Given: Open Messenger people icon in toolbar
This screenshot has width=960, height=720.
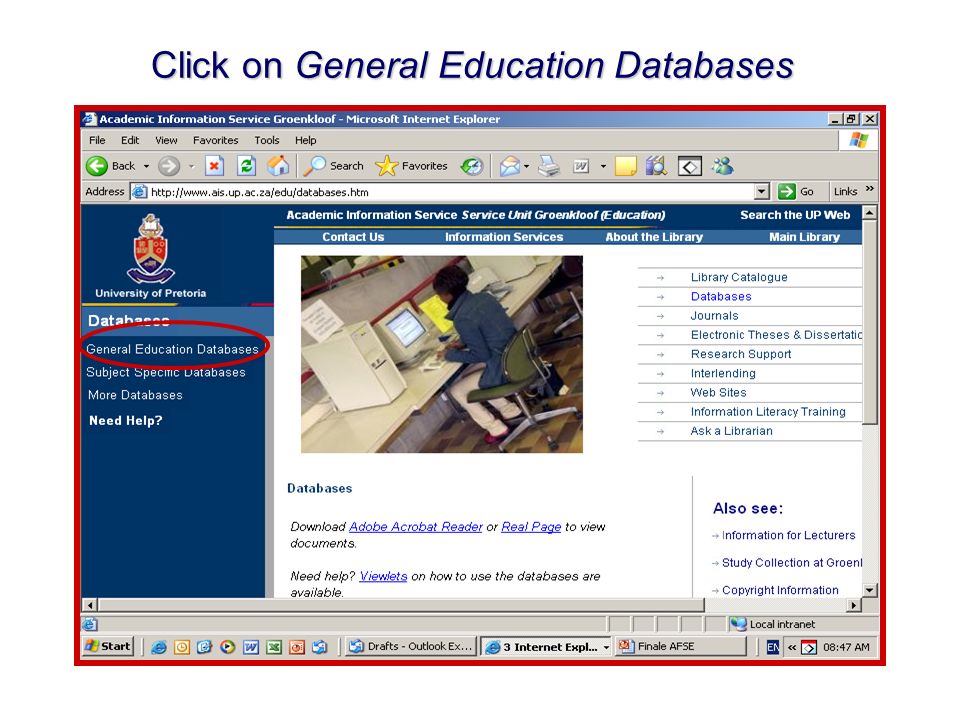Looking at the screenshot, I should 722,166.
